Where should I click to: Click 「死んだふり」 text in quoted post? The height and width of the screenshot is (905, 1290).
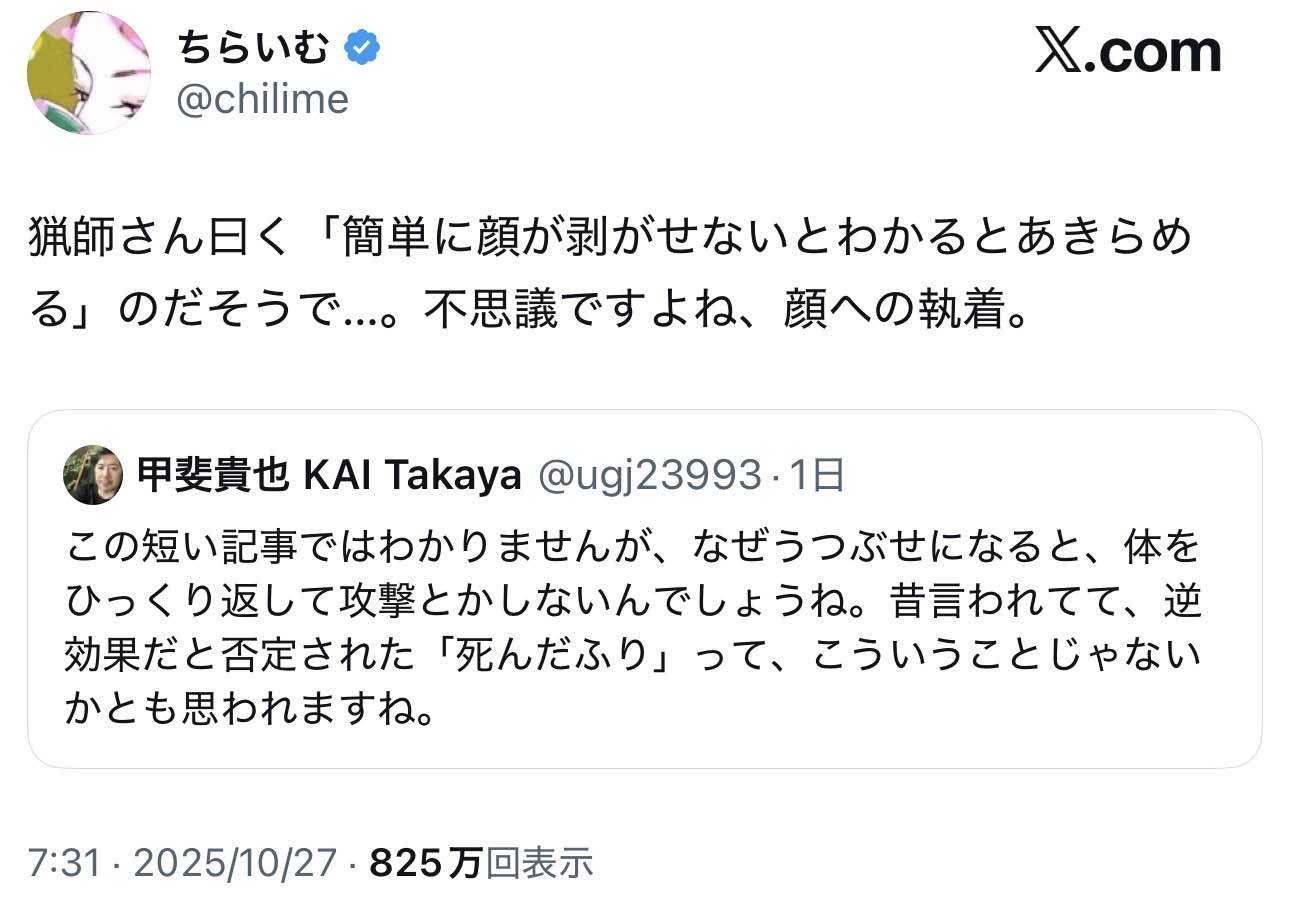tap(532, 655)
